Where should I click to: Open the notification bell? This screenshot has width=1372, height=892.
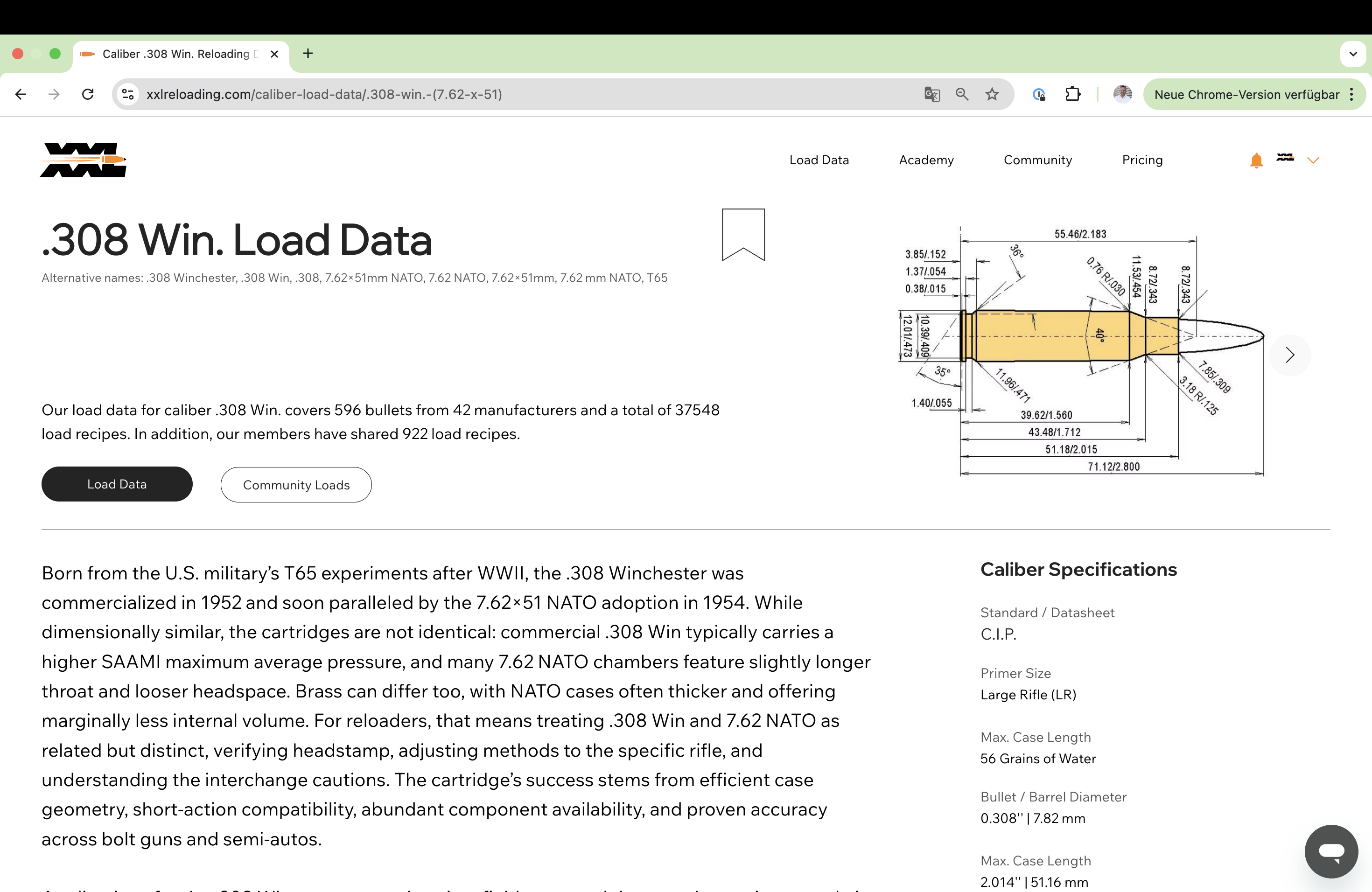click(1256, 160)
